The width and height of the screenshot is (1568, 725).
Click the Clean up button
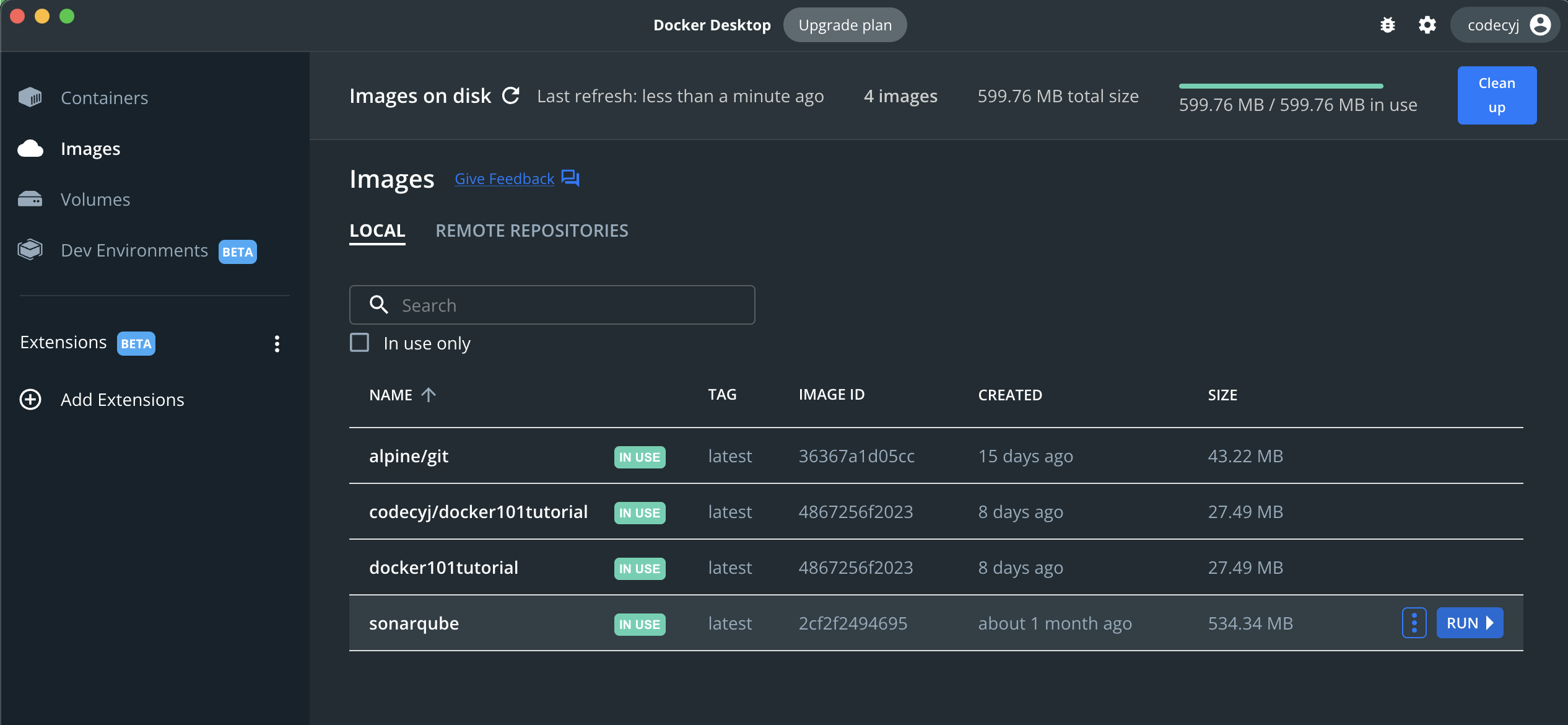[1496, 95]
